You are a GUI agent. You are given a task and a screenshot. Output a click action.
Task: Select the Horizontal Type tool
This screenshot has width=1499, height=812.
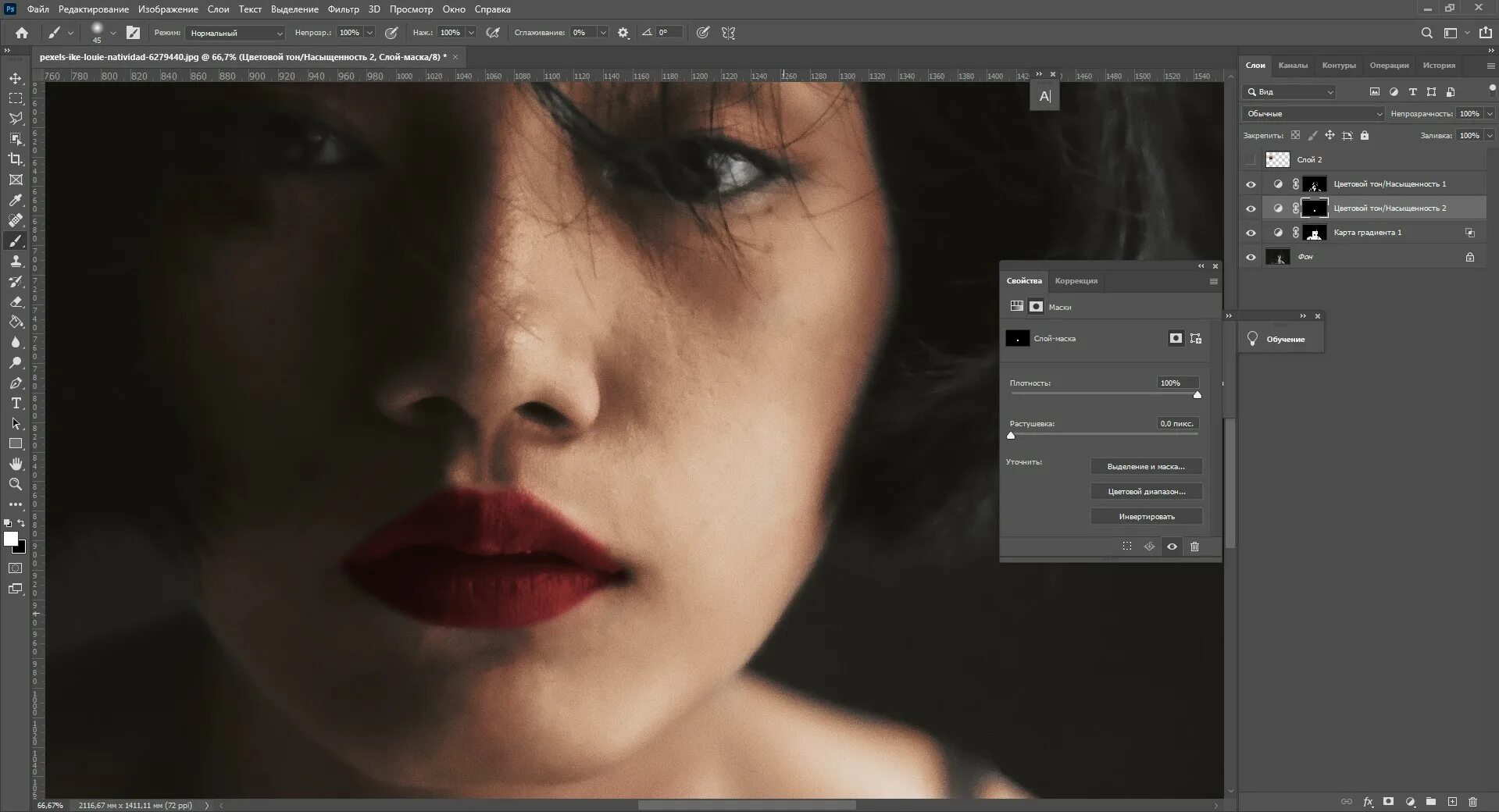point(16,404)
